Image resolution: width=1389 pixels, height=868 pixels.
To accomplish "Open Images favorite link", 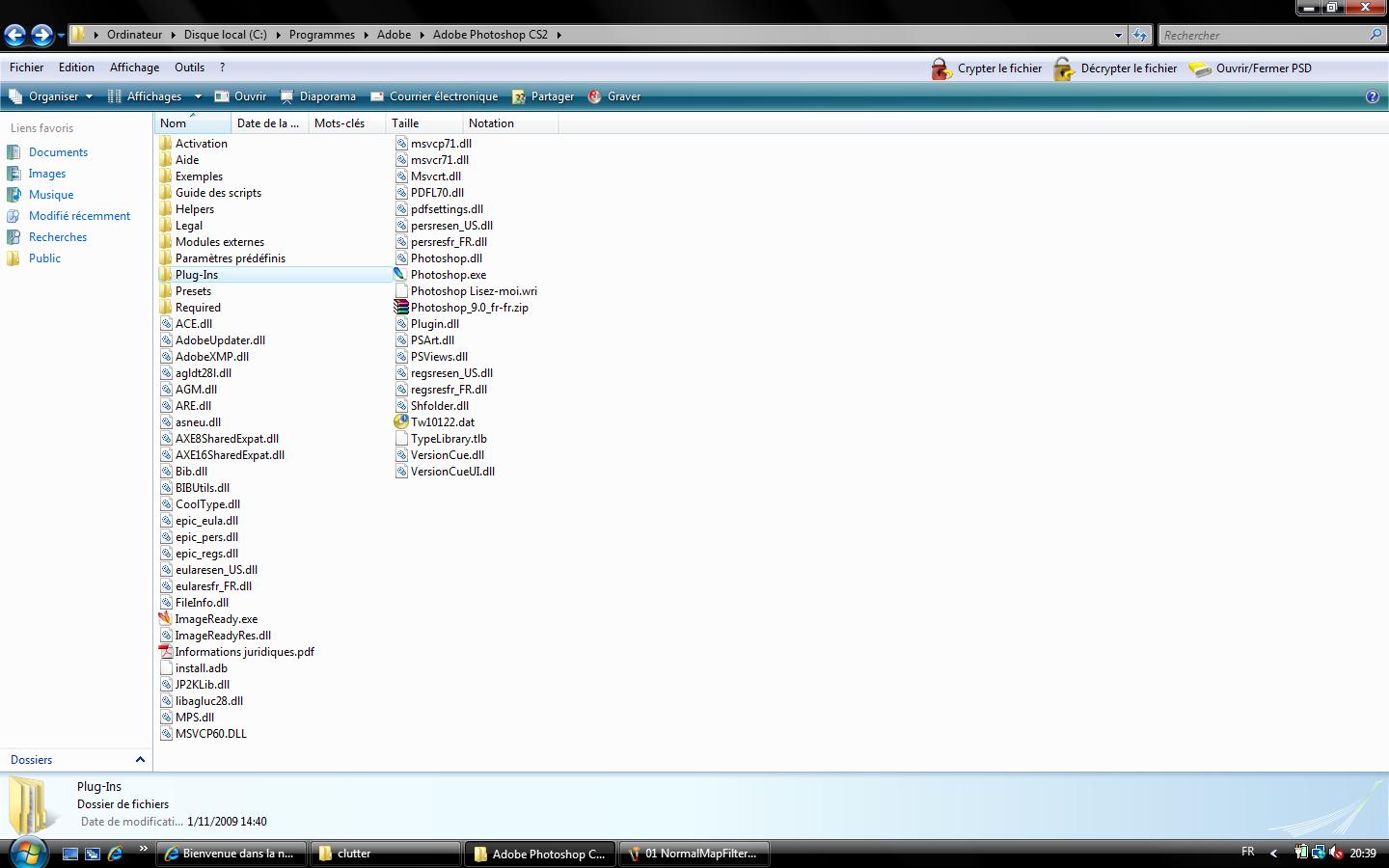I will pyautogui.click(x=47, y=174).
